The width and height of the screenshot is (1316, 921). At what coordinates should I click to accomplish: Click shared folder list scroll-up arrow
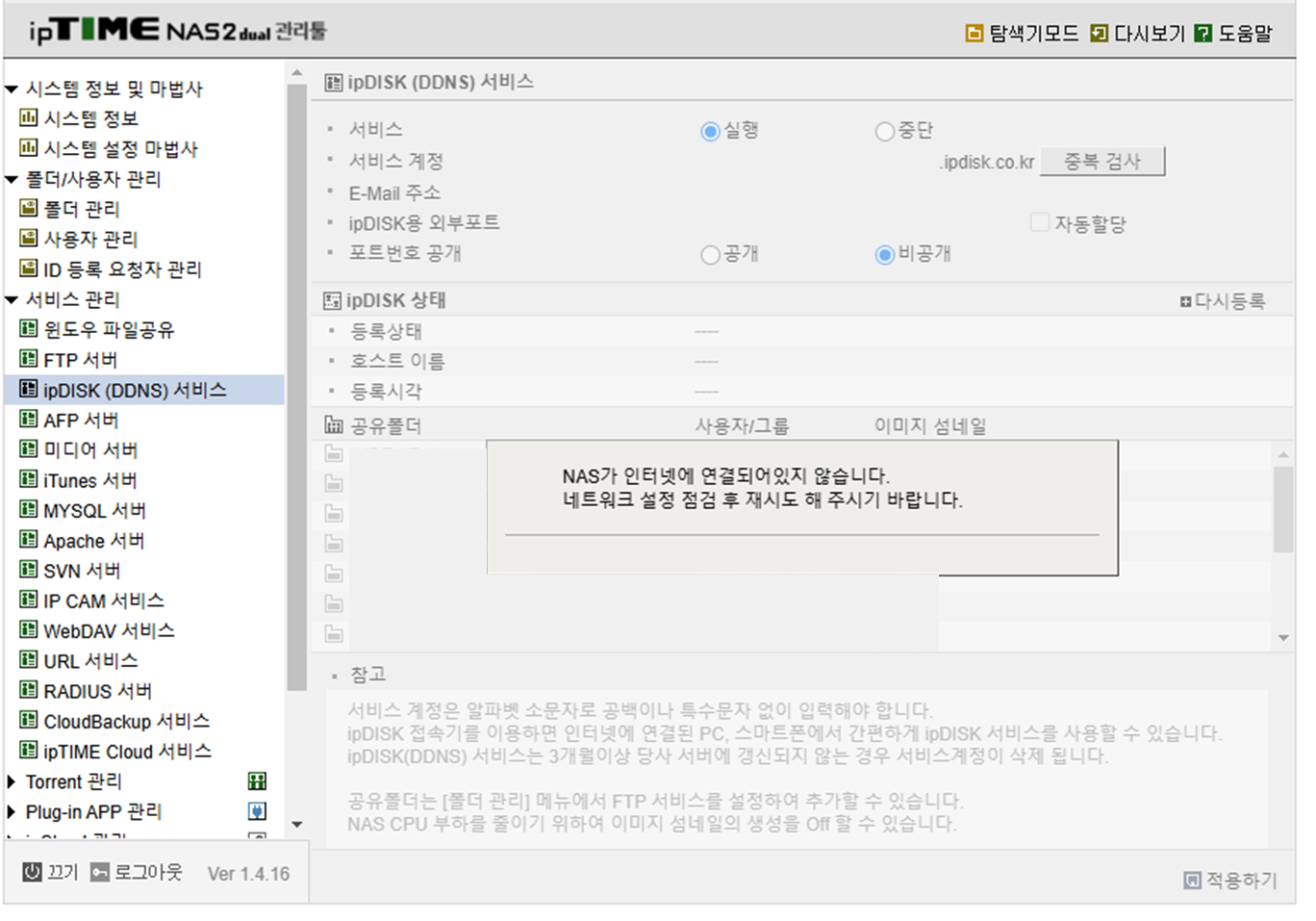coord(1283,454)
